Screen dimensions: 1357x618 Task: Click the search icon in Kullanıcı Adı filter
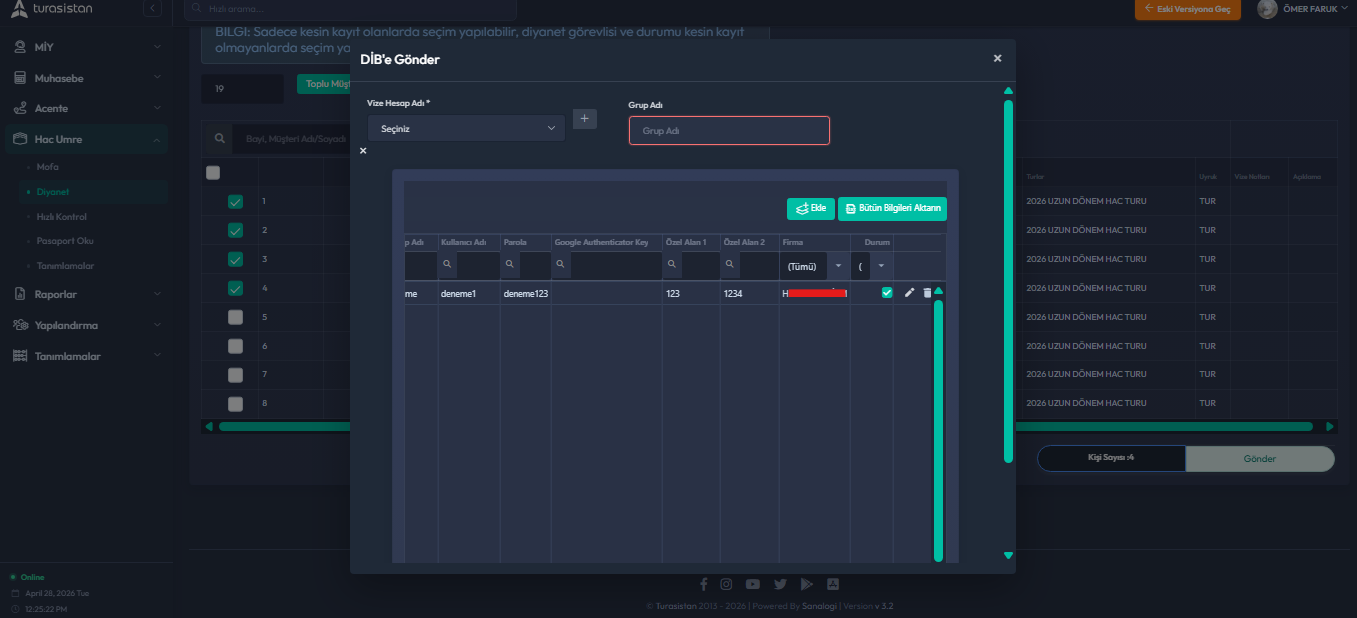tap(448, 266)
